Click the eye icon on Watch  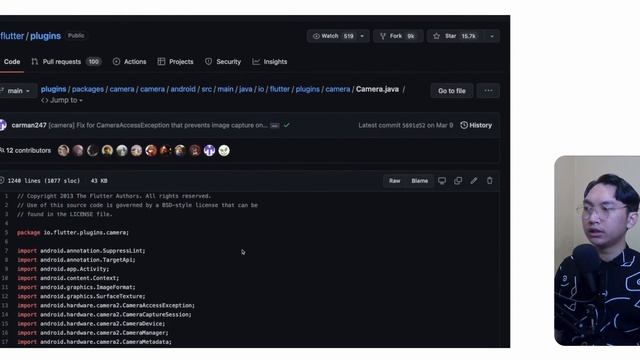pyautogui.click(x=316, y=36)
